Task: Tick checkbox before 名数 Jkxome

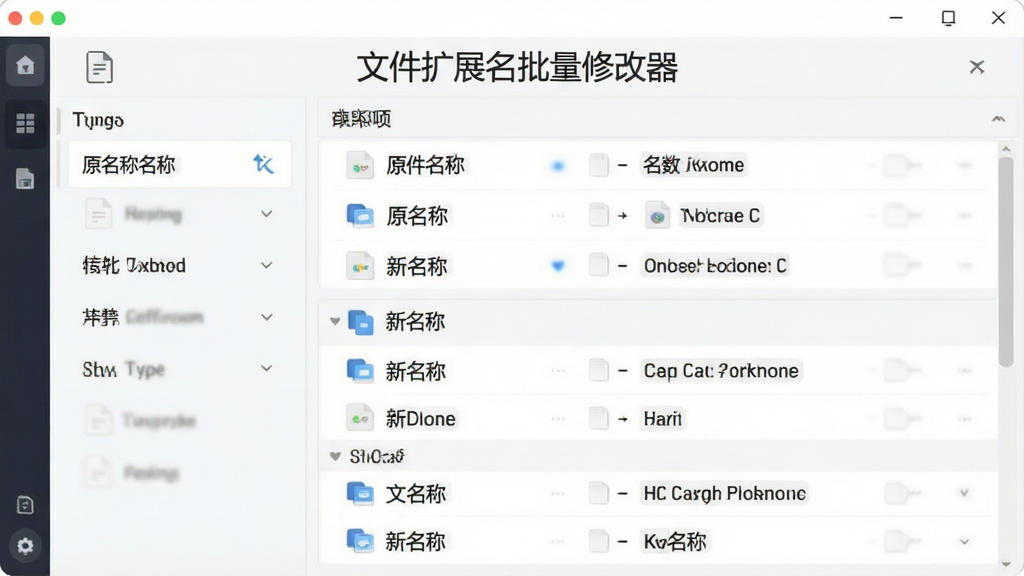Action: pyautogui.click(x=598, y=165)
